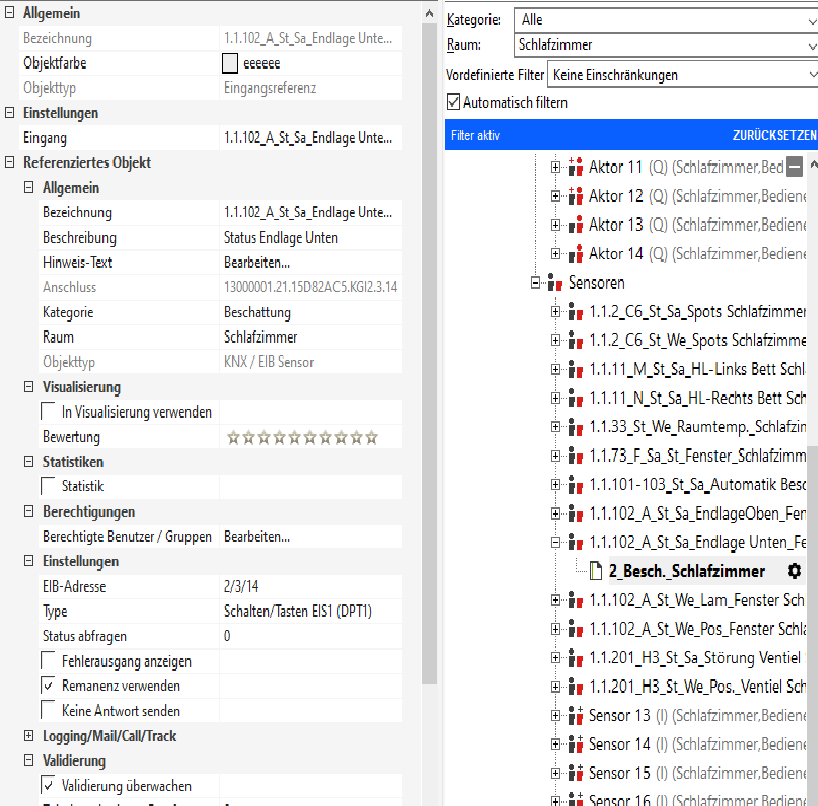The height and width of the screenshot is (806, 818).
Task: Click icon of 1.1.33_St_We_Raumtemp sensor
Action: 575,427
